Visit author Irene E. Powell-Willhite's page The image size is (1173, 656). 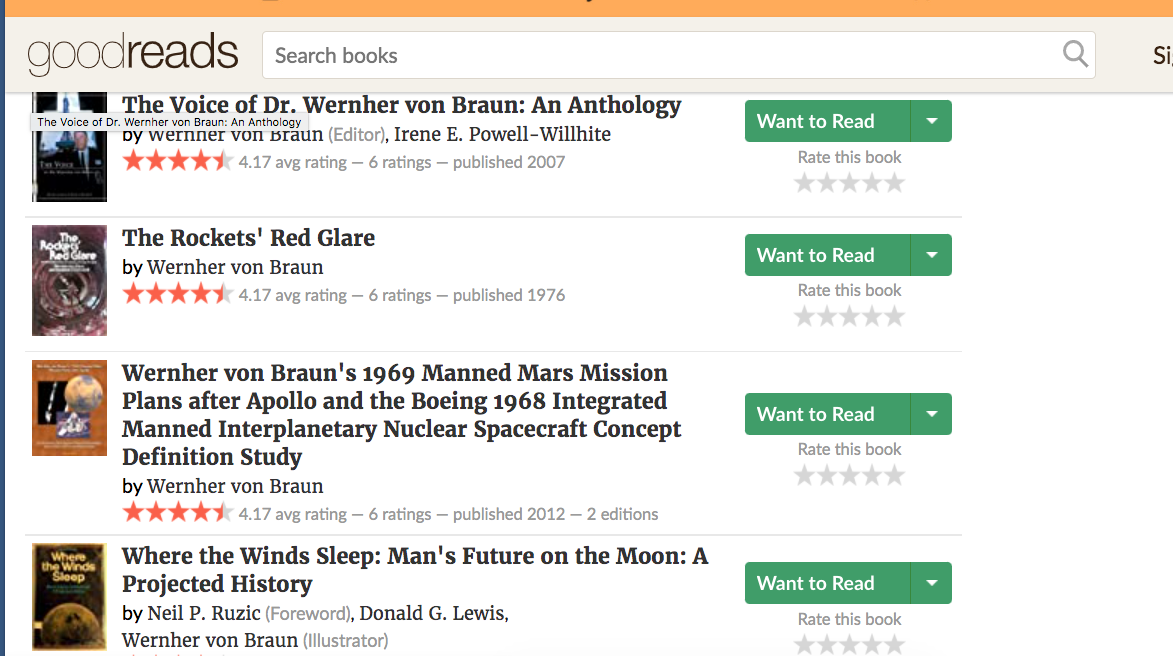(502, 134)
